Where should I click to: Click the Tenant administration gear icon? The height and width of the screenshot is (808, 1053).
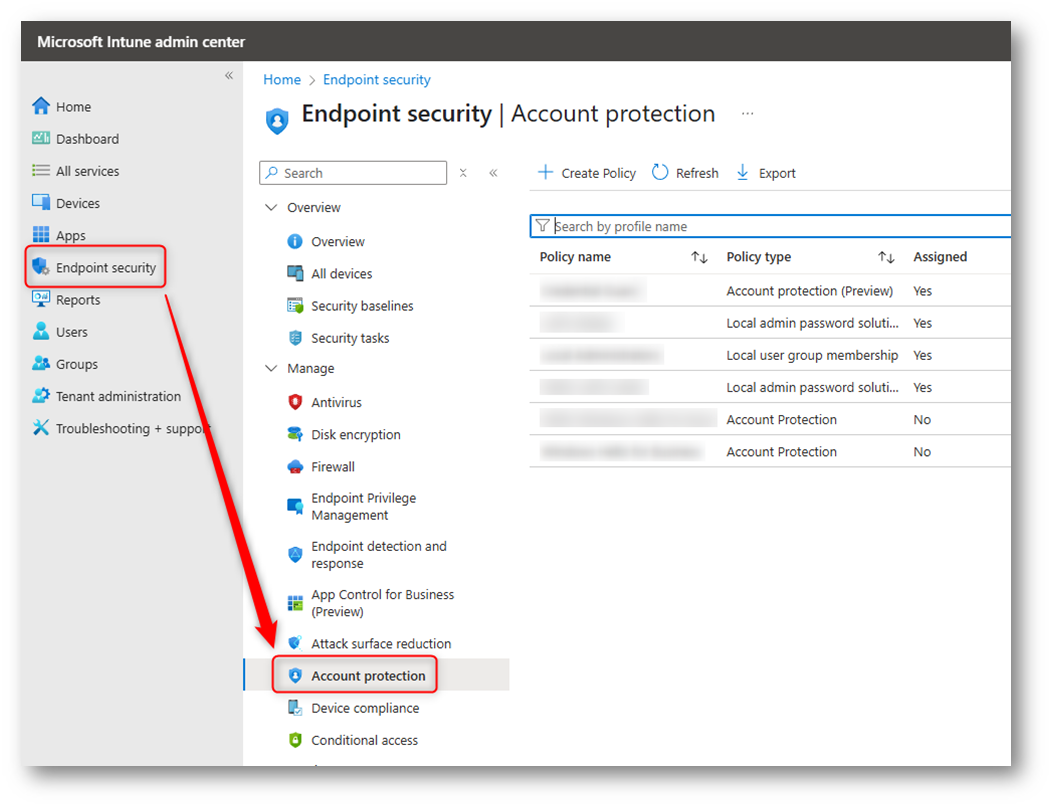tap(41, 396)
